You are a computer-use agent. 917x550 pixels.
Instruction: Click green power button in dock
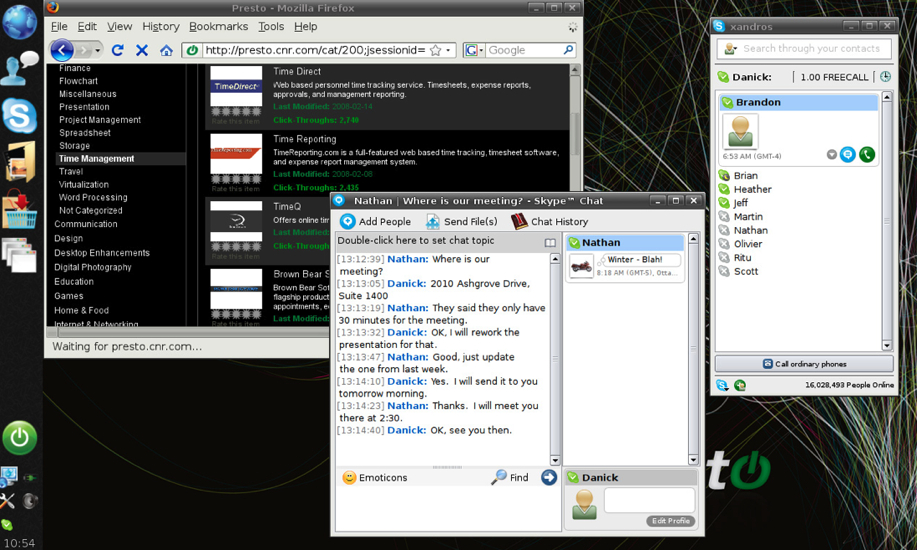click(20, 437)
